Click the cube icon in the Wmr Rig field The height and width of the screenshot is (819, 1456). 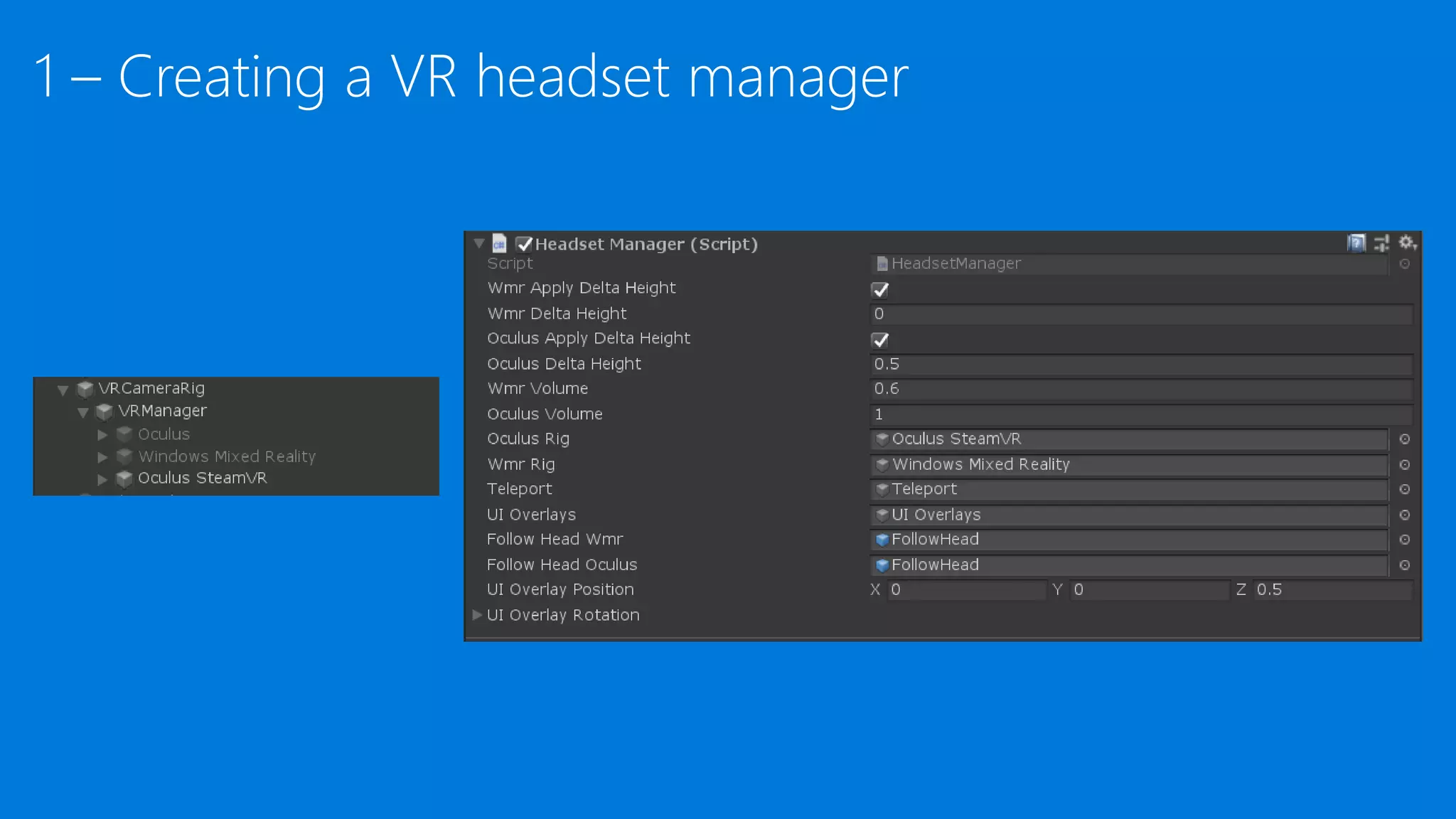[x=882, y=465]
